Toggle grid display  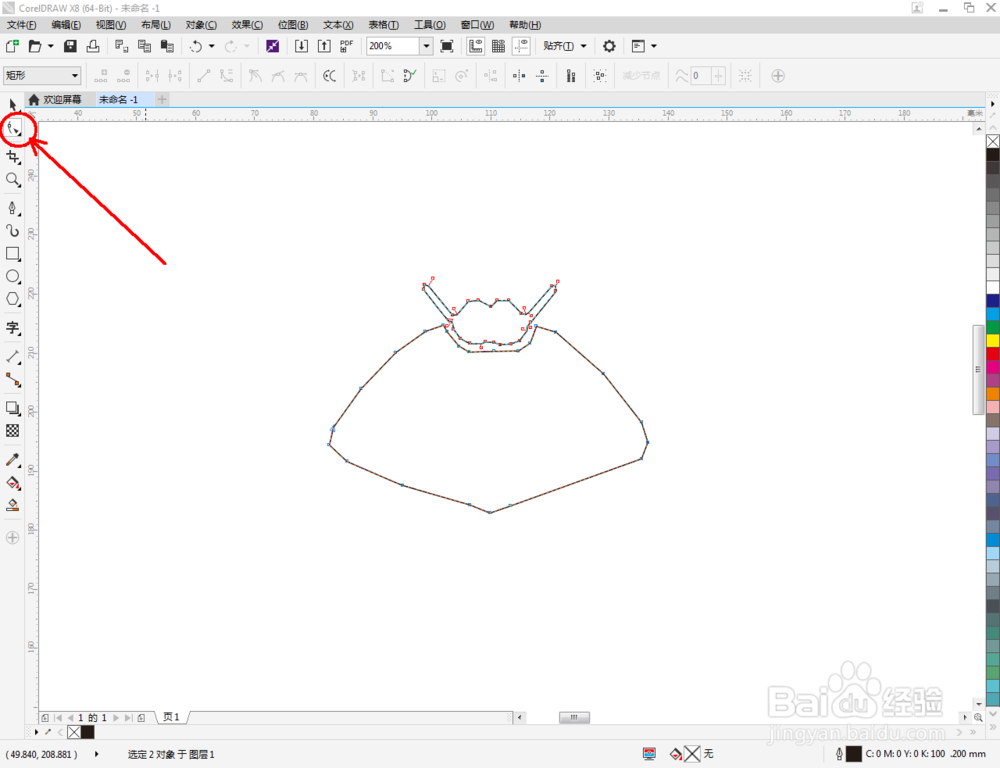click(499, 46)
